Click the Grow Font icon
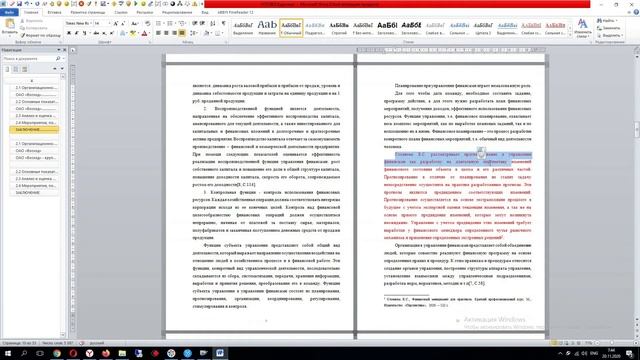Viewport: 640px width, 360px height. point(116,24)
